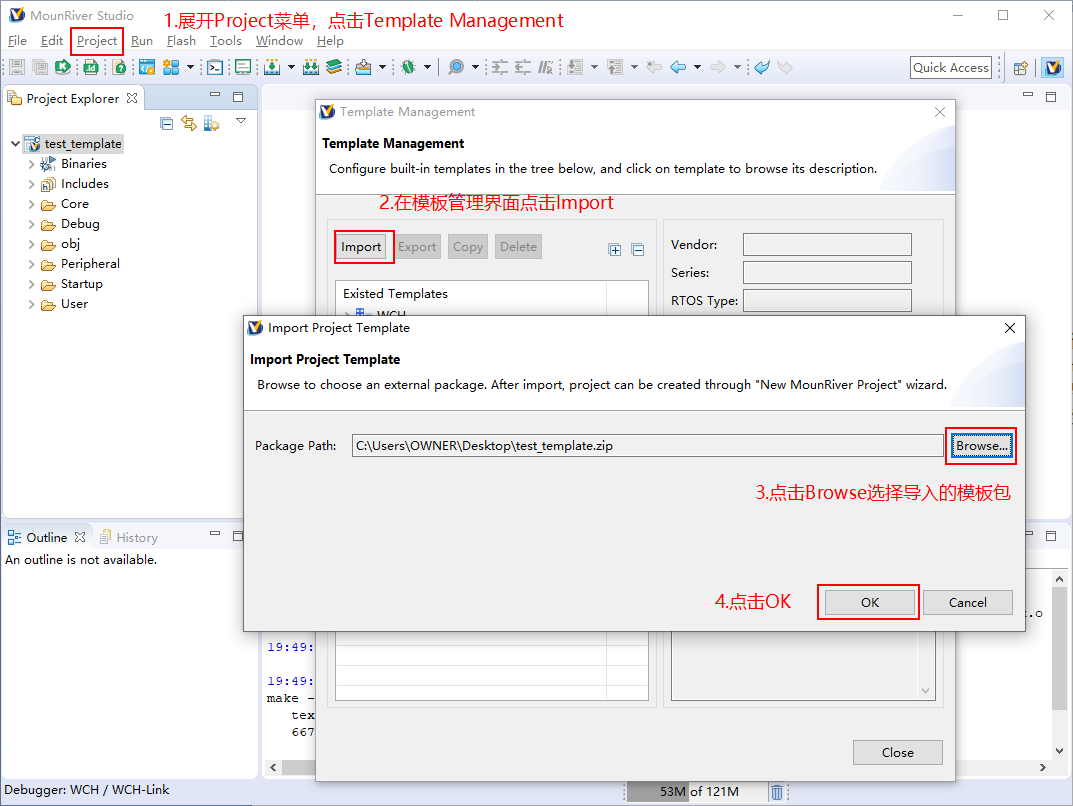Toggle Link with Editor in Project Explorer

tap(189, 123)
